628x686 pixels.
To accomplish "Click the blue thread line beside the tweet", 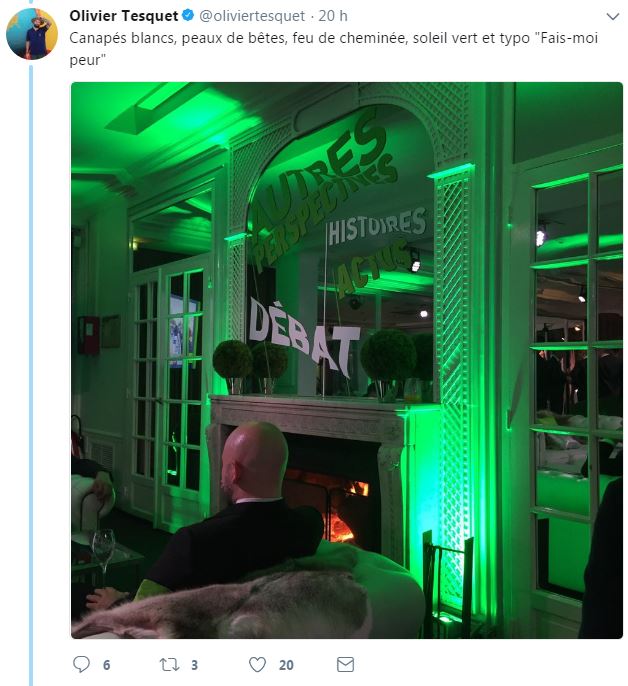I will coord(31,375).
